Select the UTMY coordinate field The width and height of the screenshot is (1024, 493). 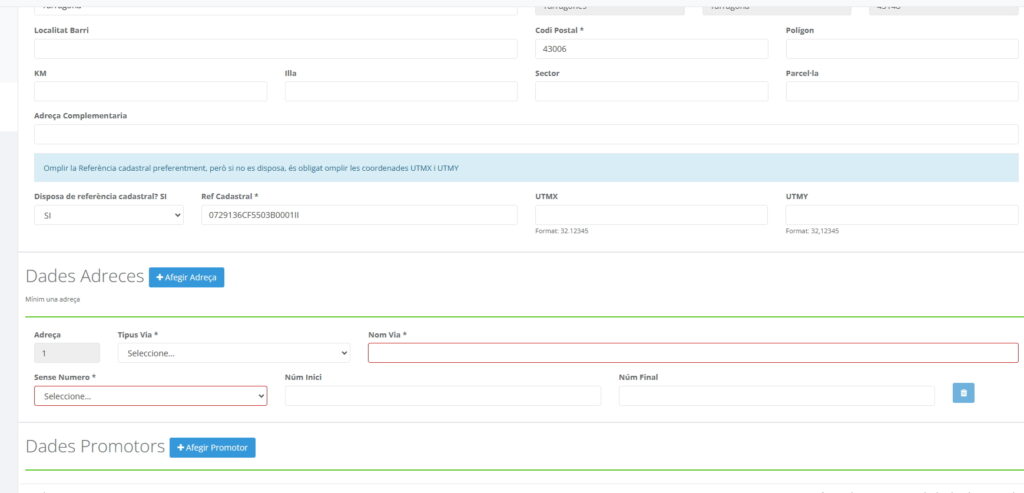click(901, 215)
